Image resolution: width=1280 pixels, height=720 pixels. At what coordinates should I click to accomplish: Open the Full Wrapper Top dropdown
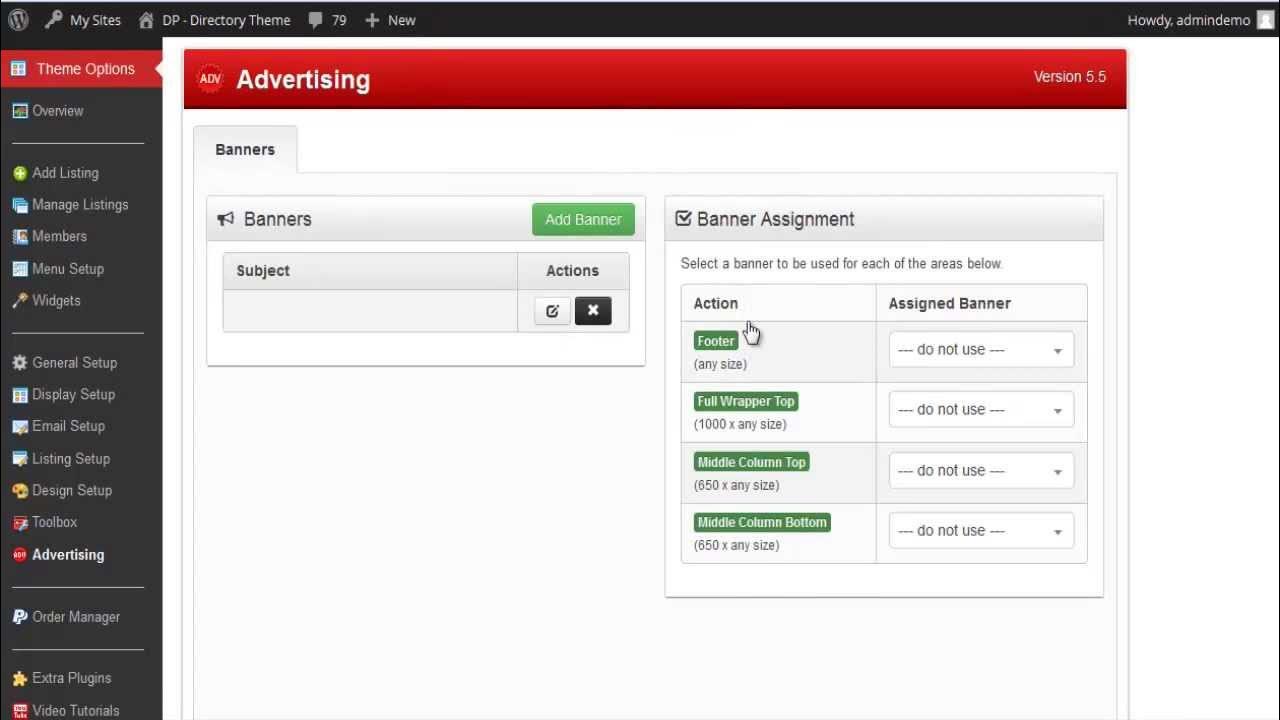coord(980,409)
